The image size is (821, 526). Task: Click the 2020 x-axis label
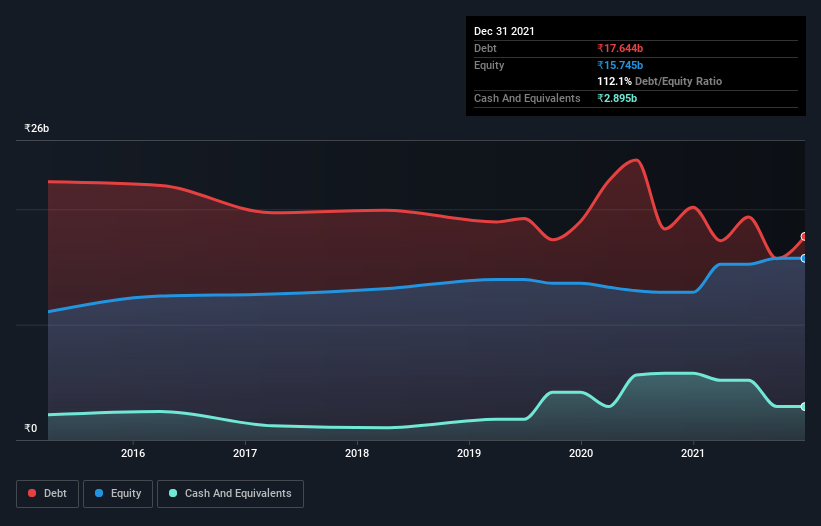[x=581, y=453]
